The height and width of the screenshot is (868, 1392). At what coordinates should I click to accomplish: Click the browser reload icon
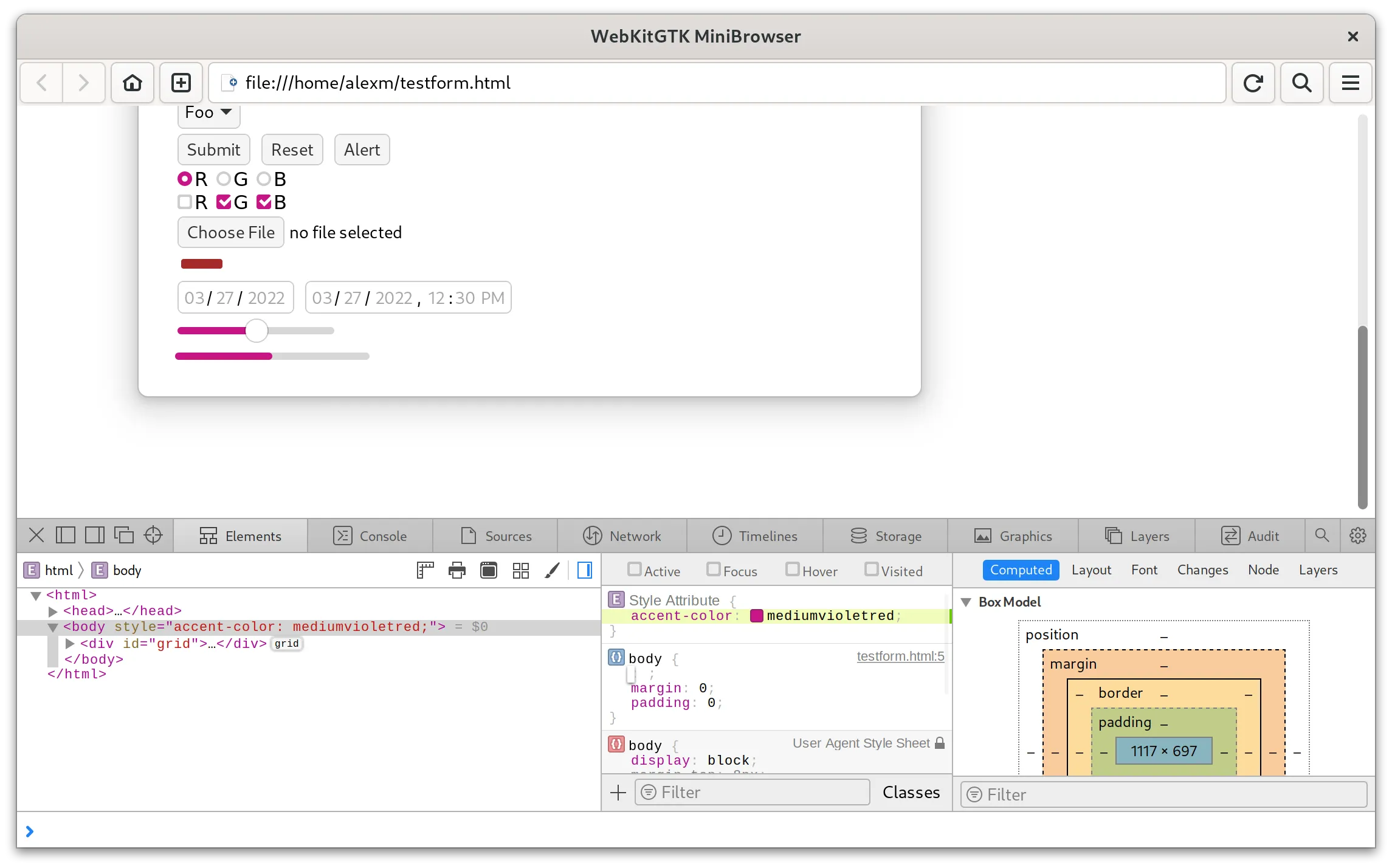[1253, 83]
